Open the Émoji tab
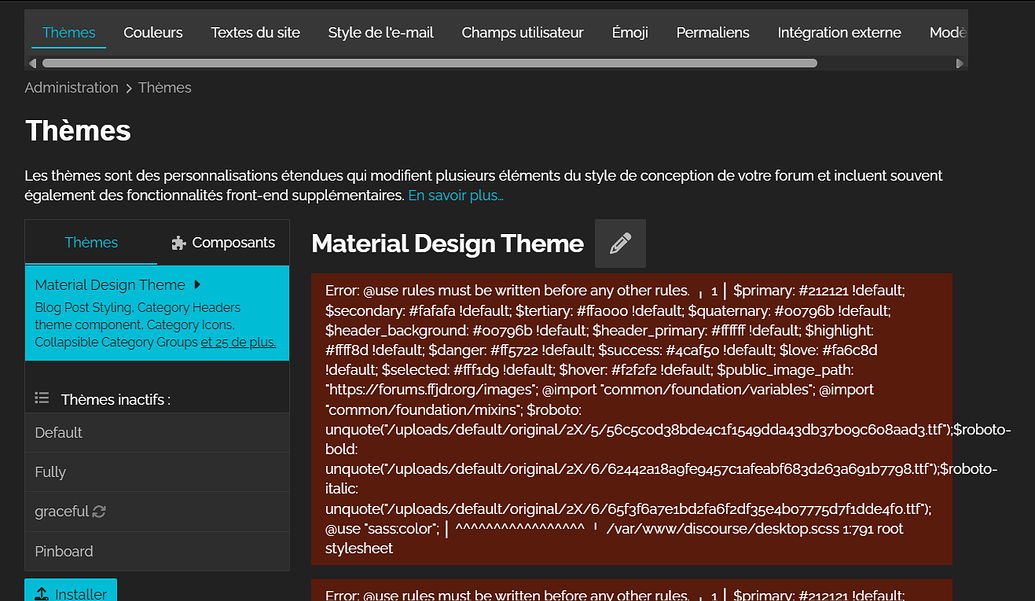Screen dimensions: 1035x601 (630, 32)
